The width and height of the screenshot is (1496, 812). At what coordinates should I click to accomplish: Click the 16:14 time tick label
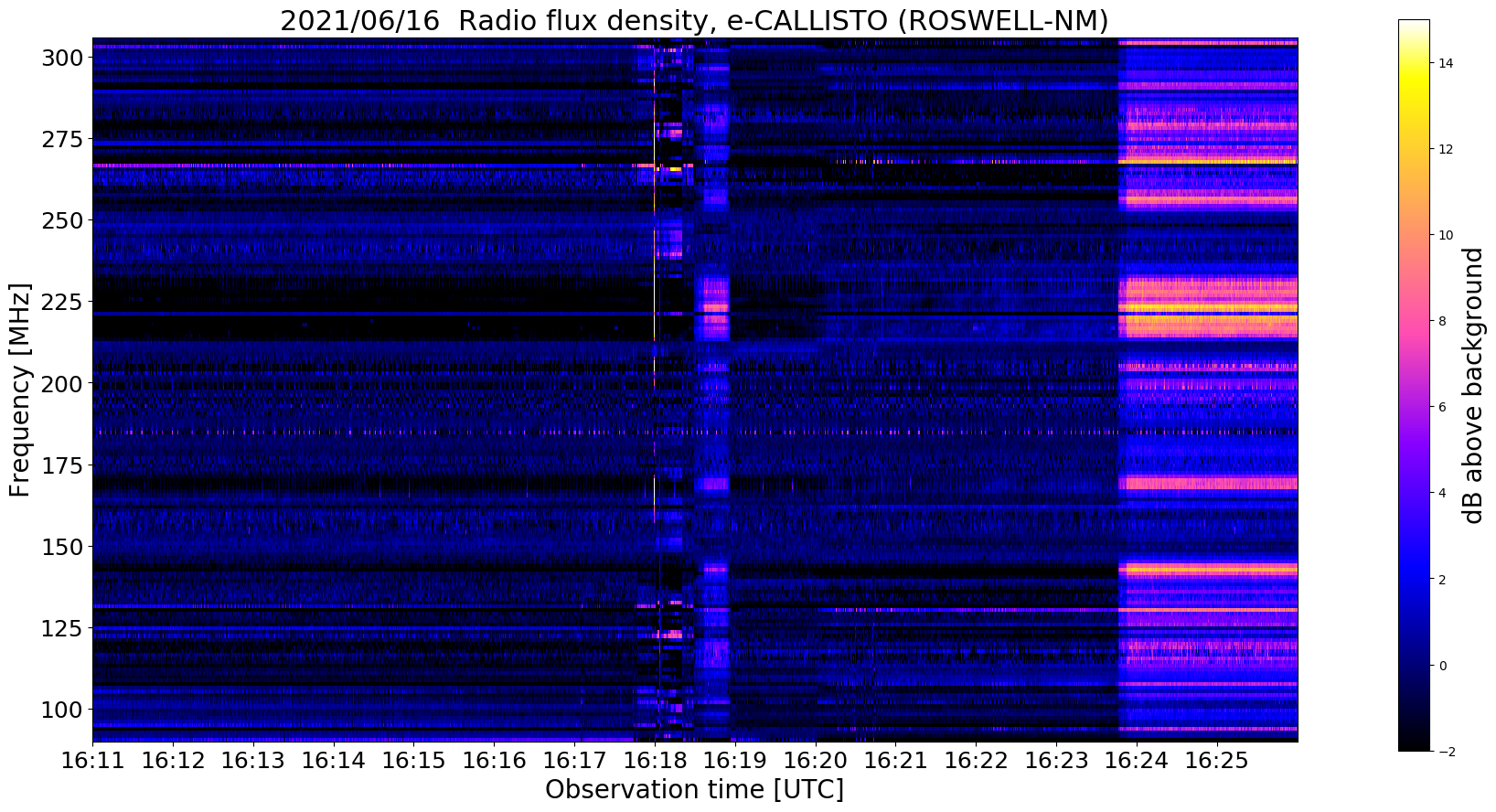[333, 760]
